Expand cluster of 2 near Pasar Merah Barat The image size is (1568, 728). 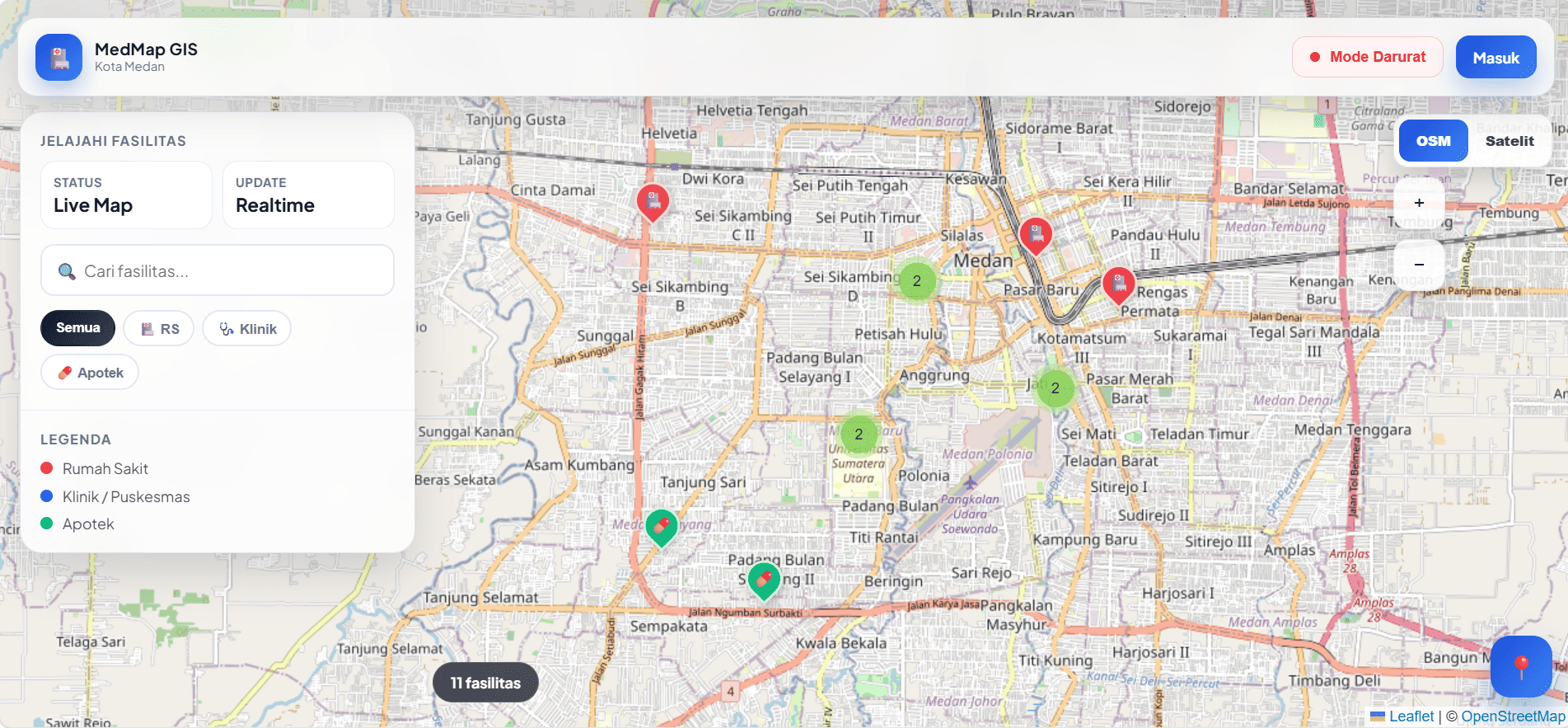[x=1055, y=388]
